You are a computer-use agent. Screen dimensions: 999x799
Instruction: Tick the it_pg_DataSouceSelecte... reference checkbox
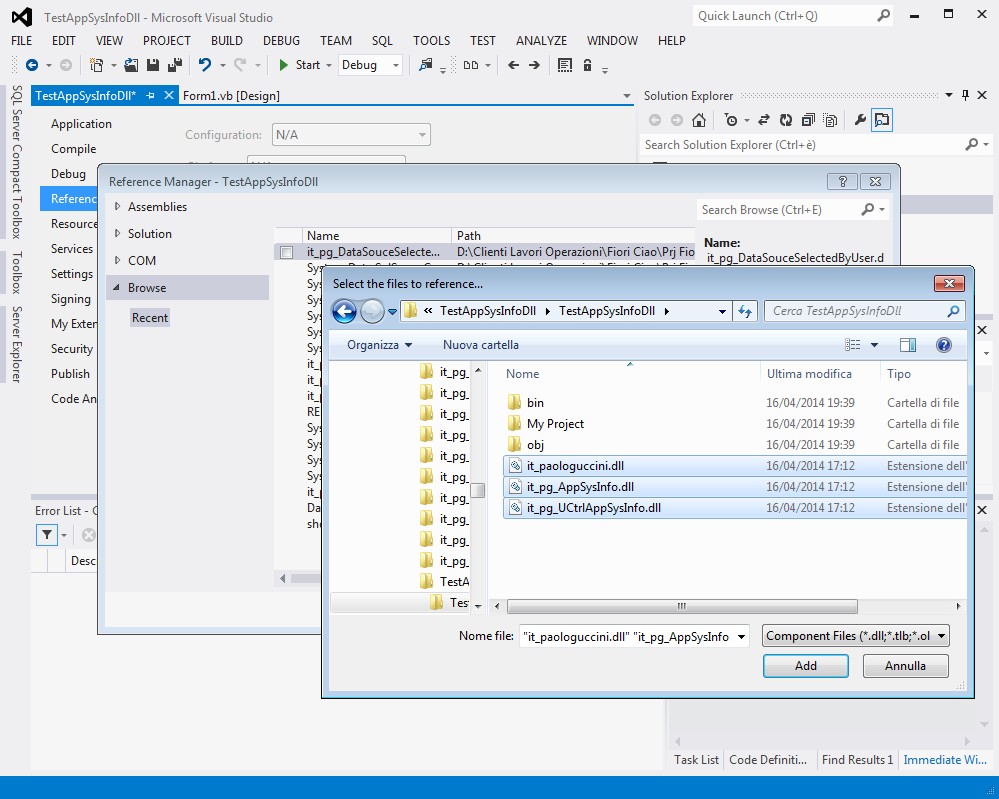tap(287, 252)
